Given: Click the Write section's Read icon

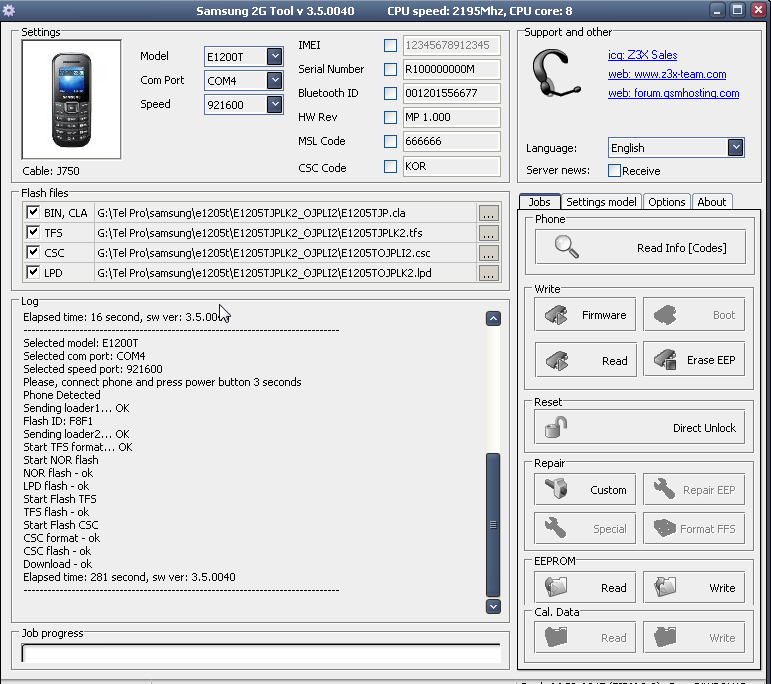Looking at the screenshot, I should point(557,360).
